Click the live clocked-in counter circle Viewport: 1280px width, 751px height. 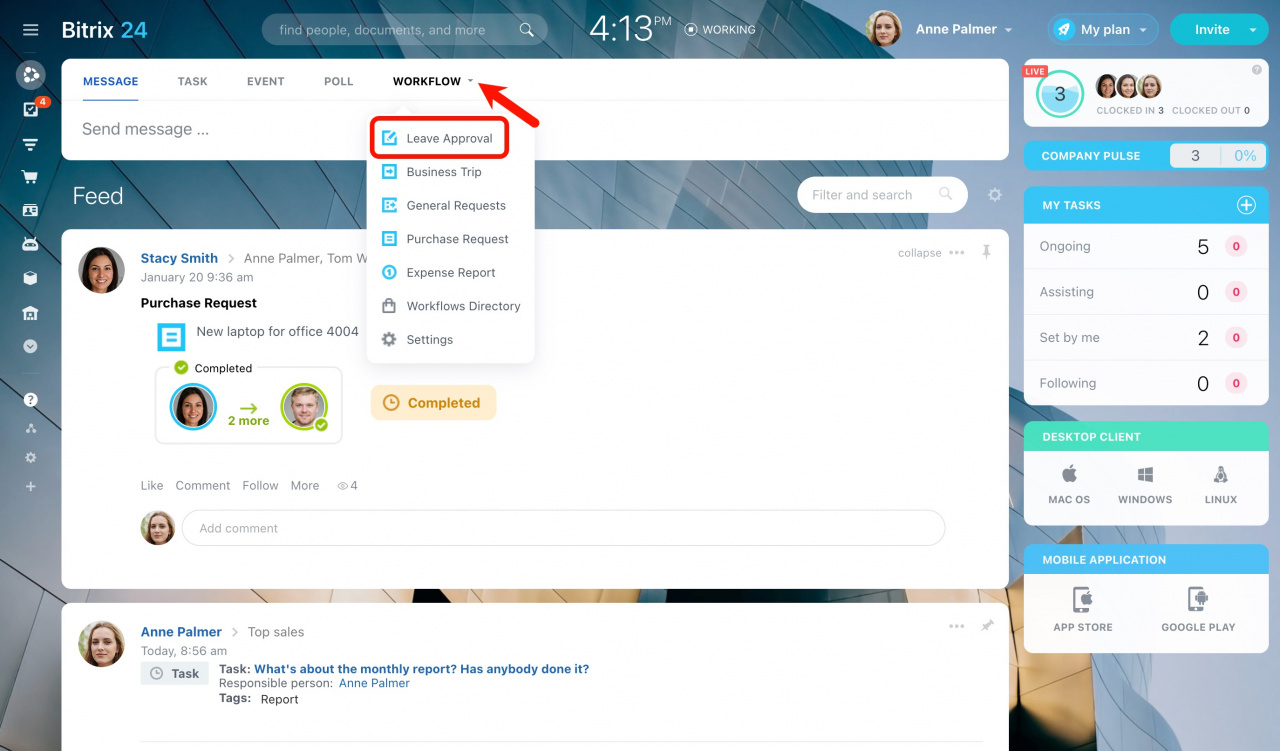1060,96
